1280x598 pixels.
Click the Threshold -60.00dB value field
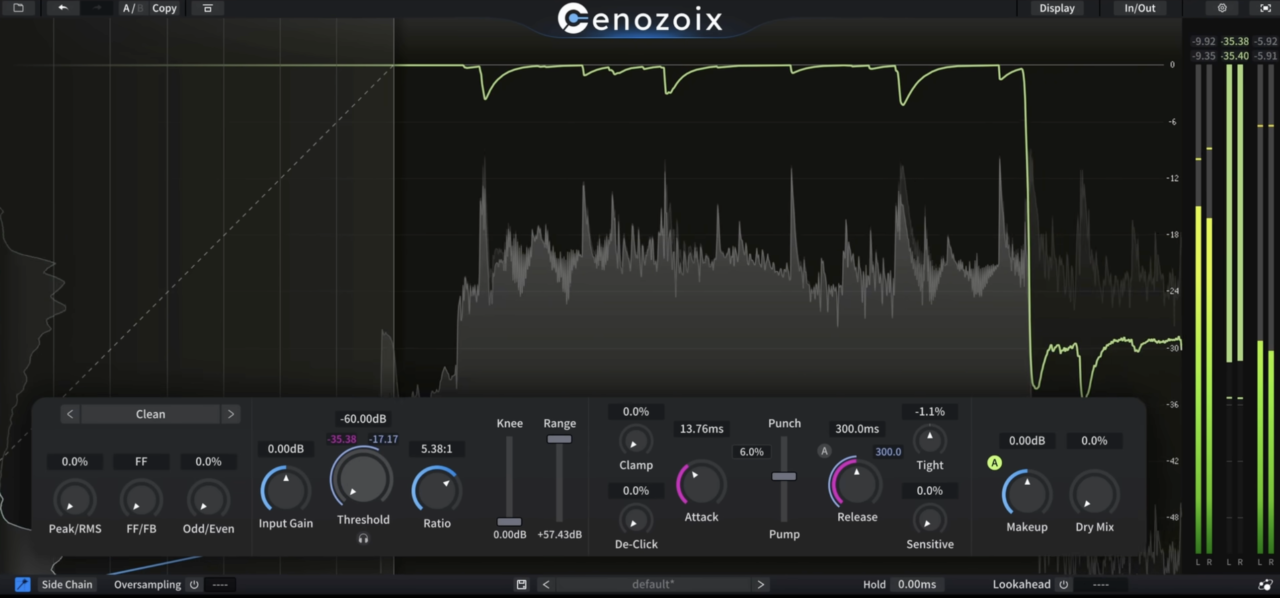coord(363,419)
